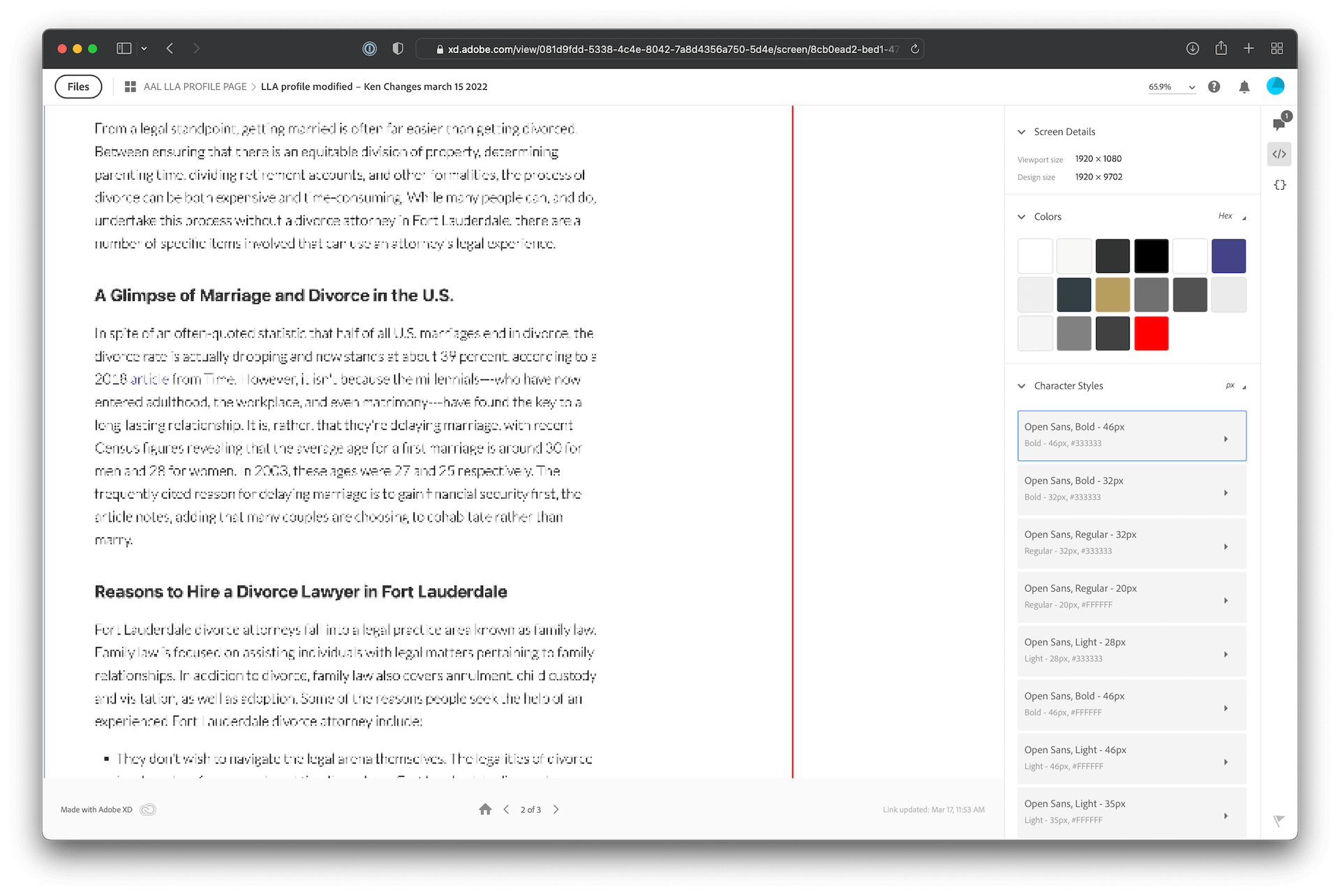Viewport: 1340px width, 896px height.
Task: Reload the page in Safari
Action: (x=914, y=49)
